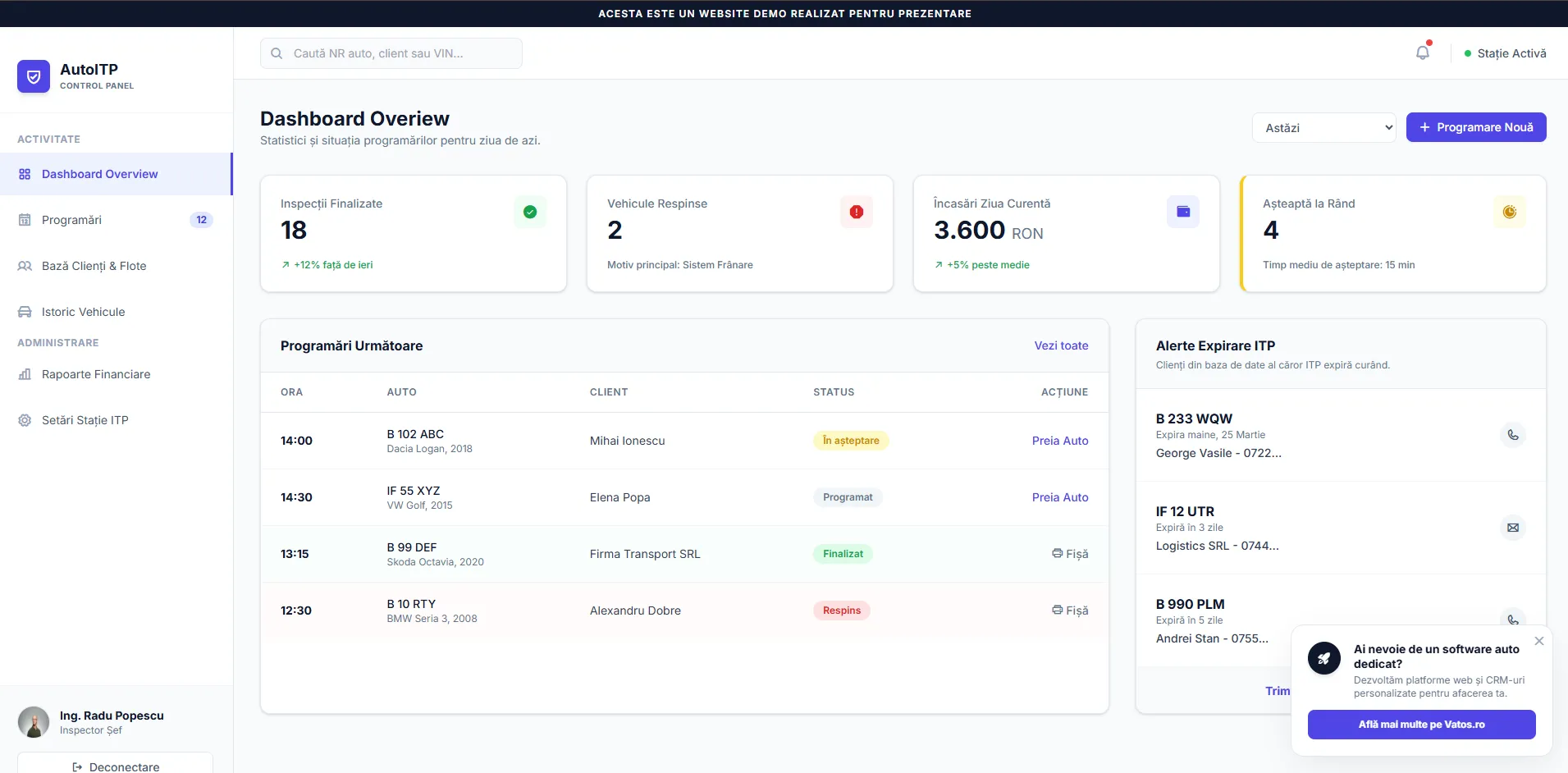
Task: Click Preia Auto for Mihai Ionescu
Action: pos(1059,441)
